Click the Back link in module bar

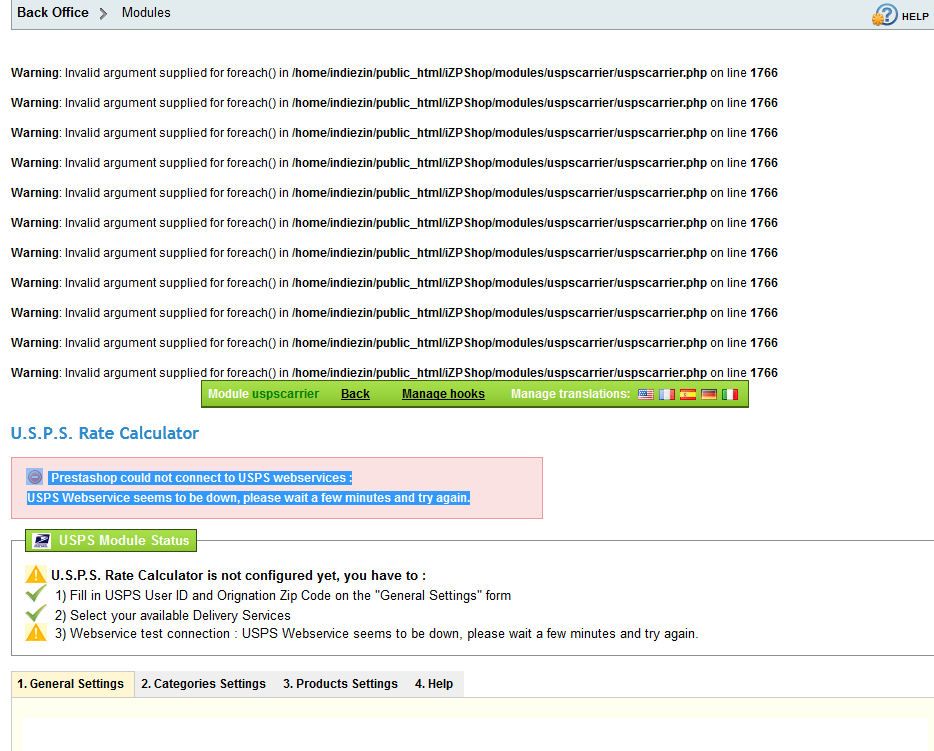pyautogui.click(x=355, y=394)
